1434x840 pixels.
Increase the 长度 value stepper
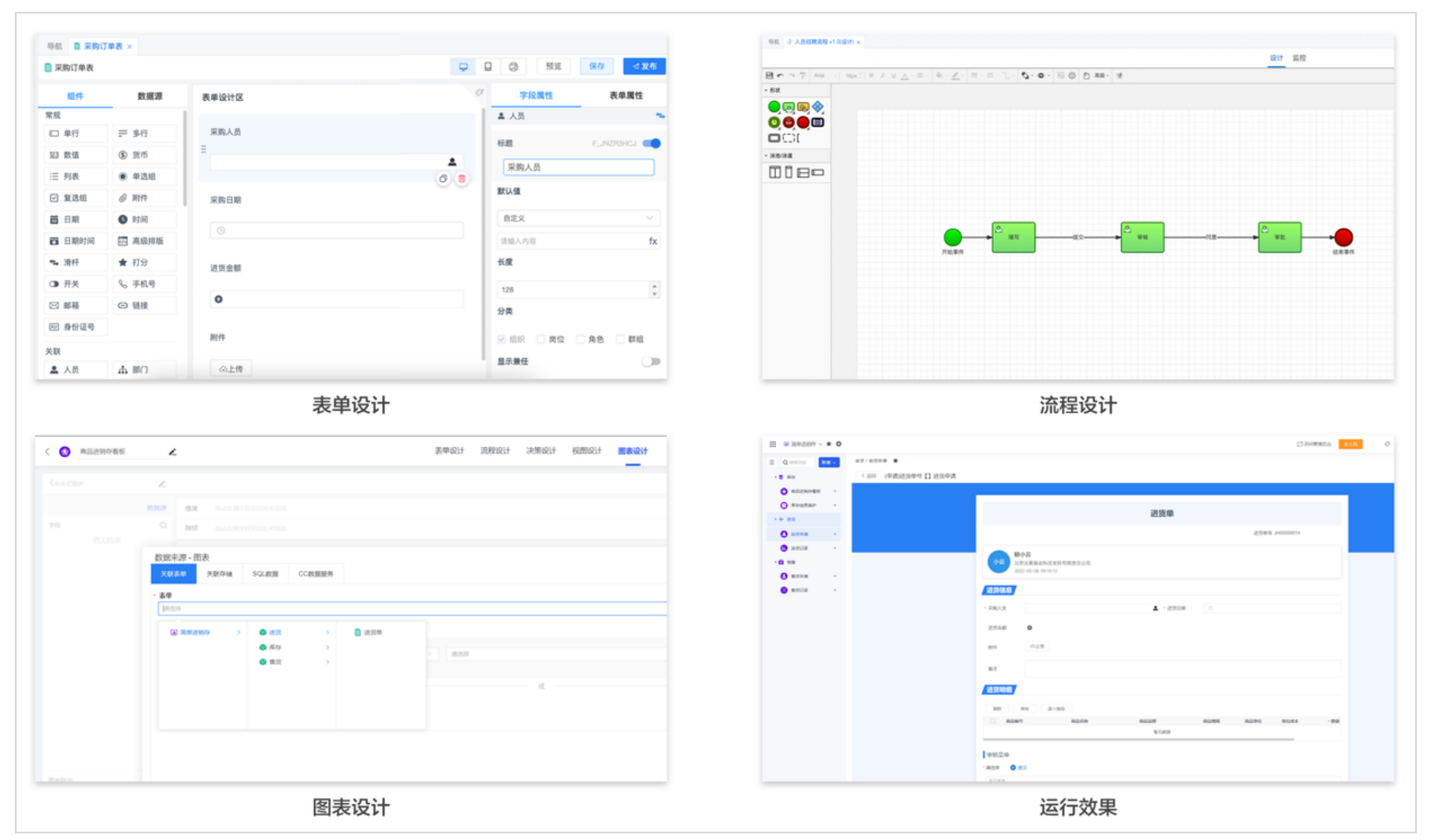click(x=654, y=286)
